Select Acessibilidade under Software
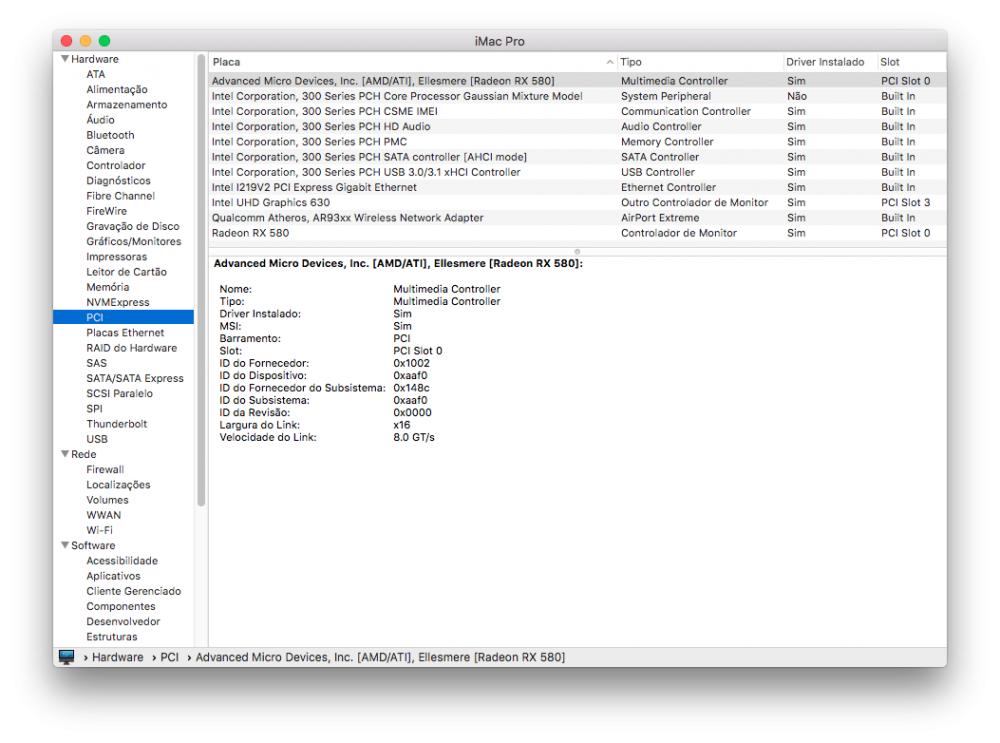 [123, 561]
